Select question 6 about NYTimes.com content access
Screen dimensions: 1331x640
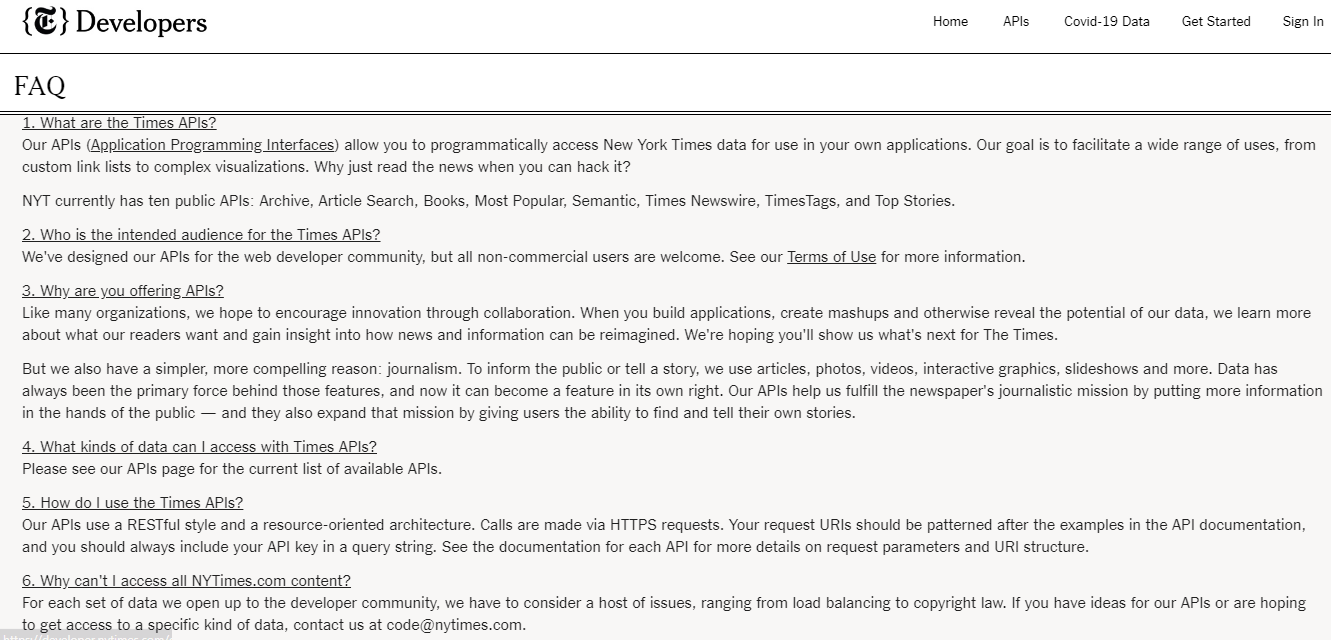pos(186,581)
